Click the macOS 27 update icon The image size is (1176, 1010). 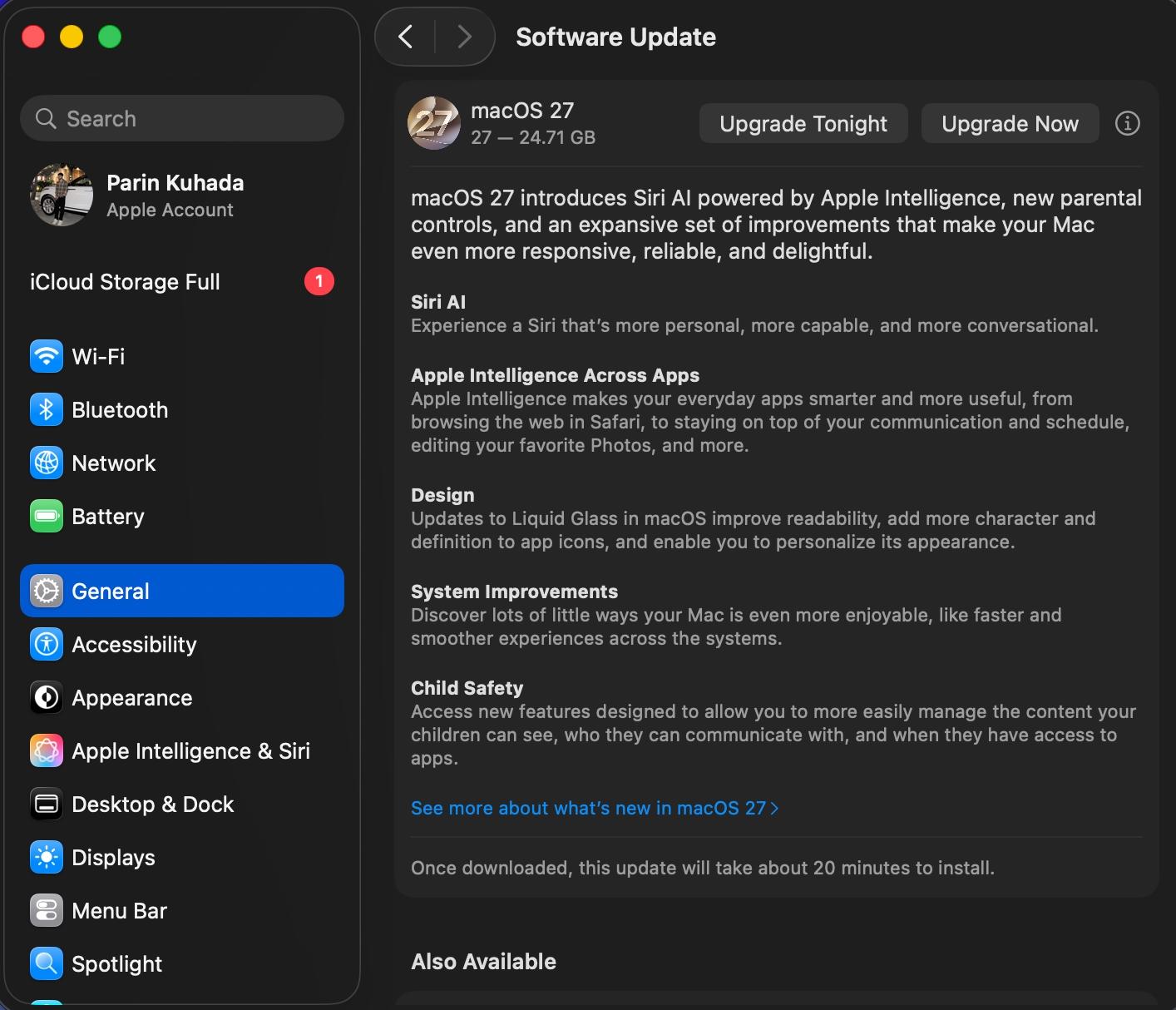tap(434, 123)
